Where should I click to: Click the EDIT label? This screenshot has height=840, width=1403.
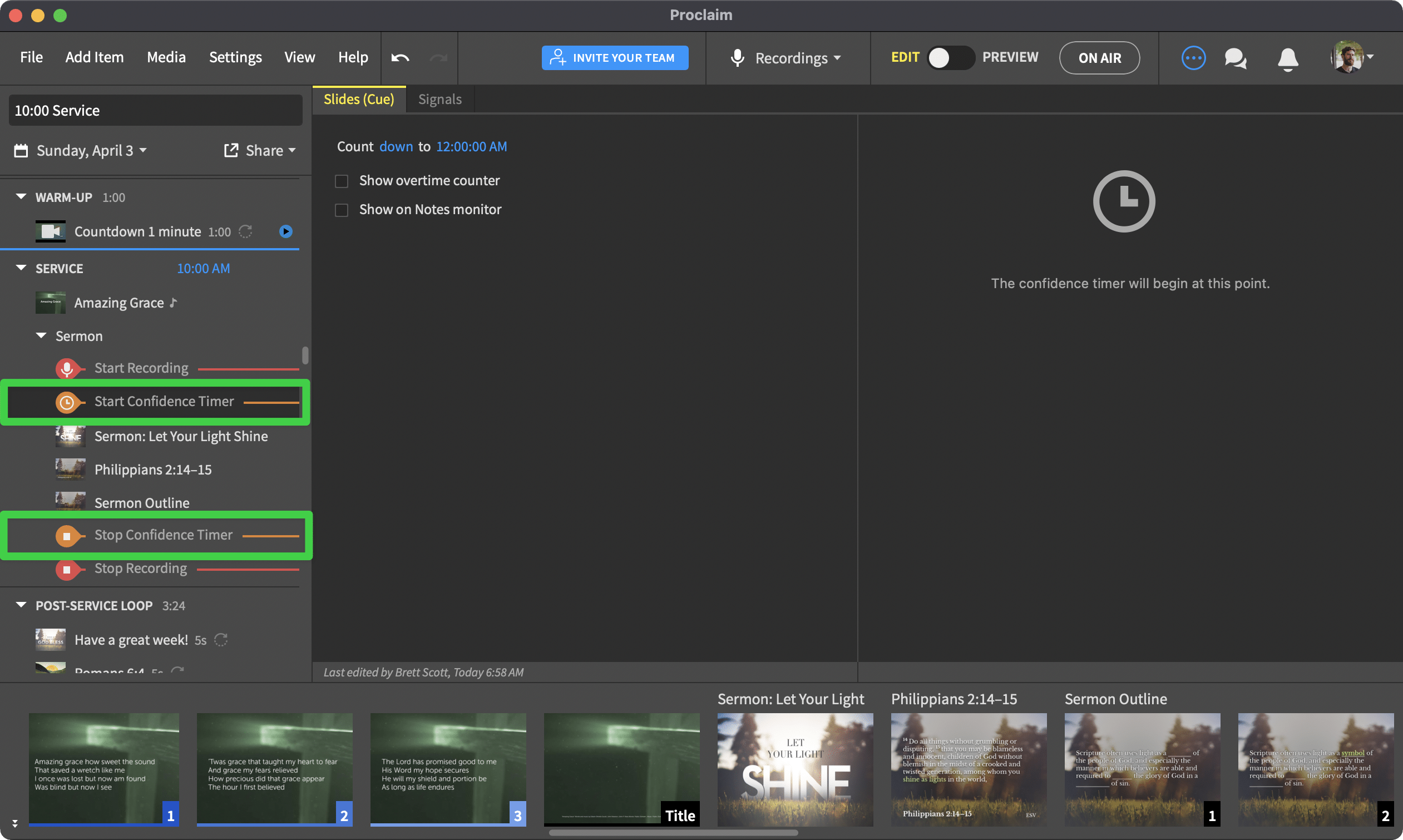905,57
